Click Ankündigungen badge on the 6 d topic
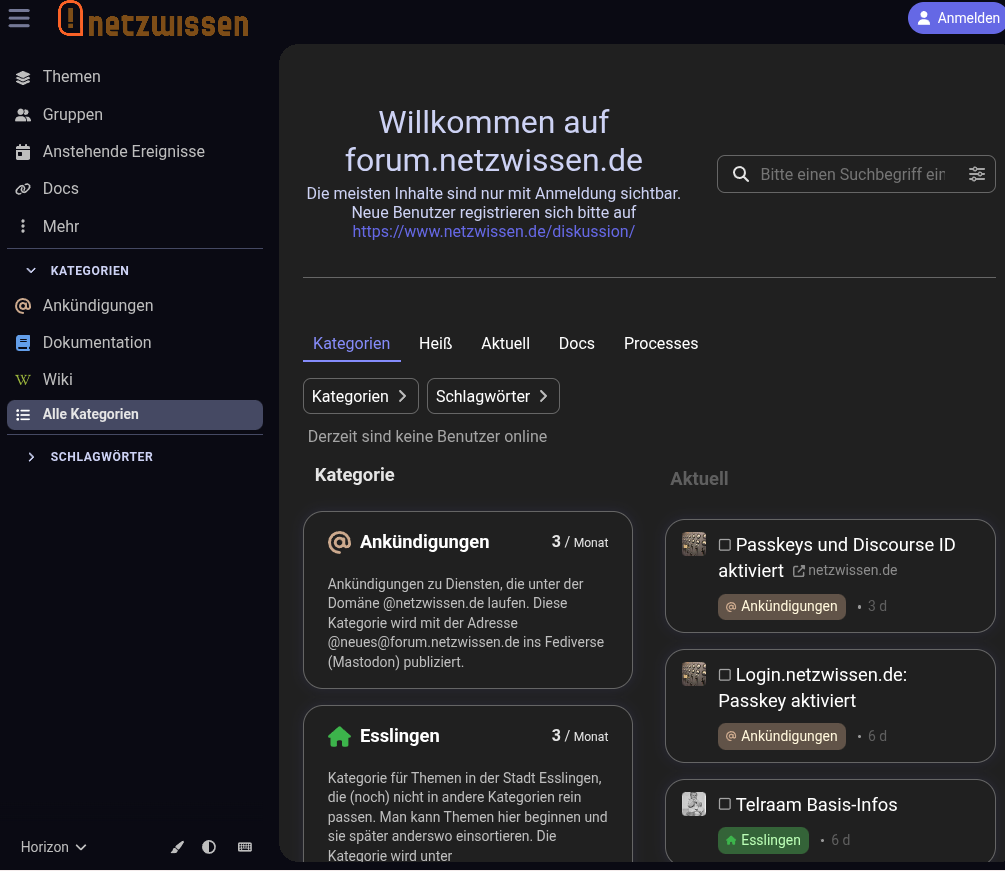 coord(782,736)
